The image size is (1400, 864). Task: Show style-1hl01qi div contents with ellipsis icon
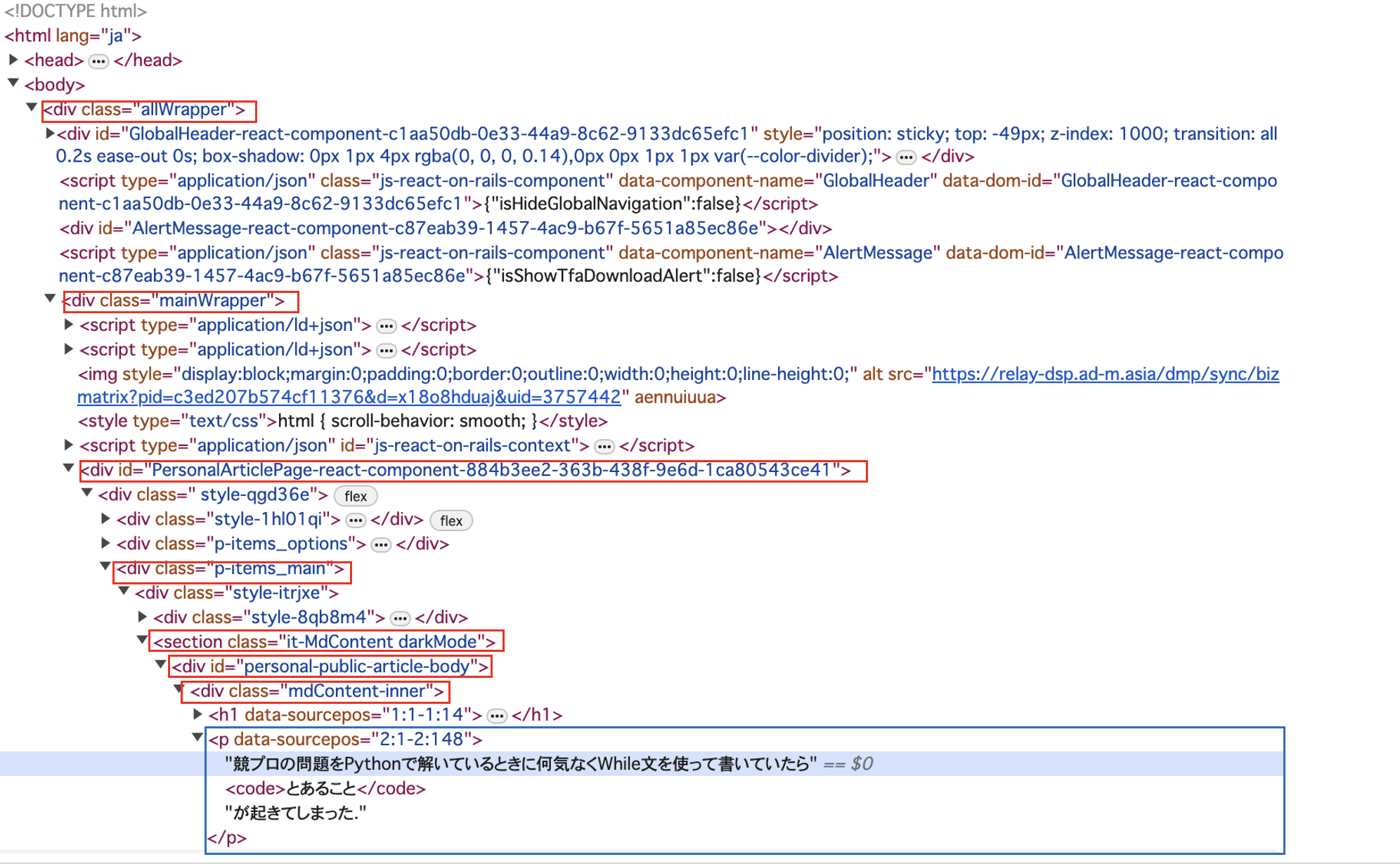pos(356,520)
